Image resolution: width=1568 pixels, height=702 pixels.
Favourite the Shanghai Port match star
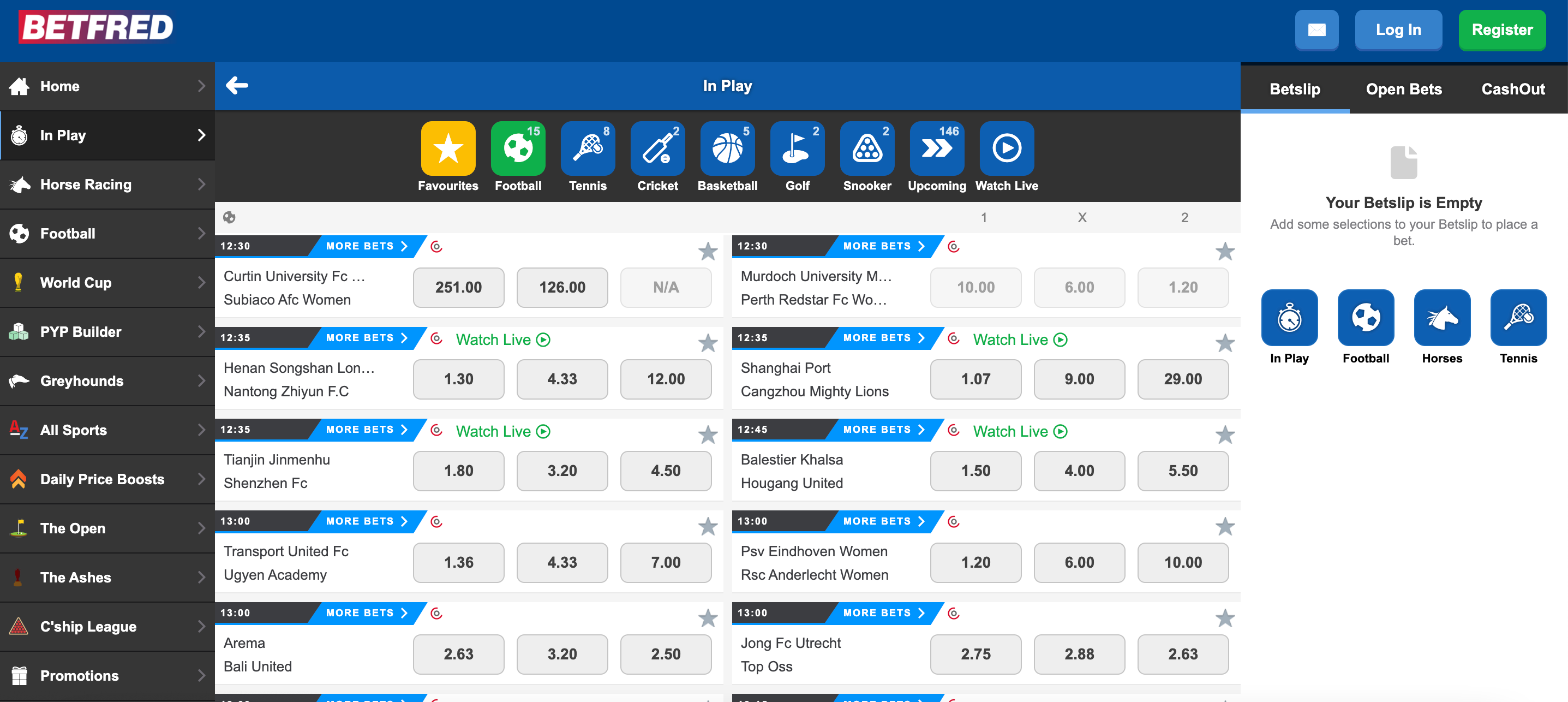click(x=1224, y=343)
